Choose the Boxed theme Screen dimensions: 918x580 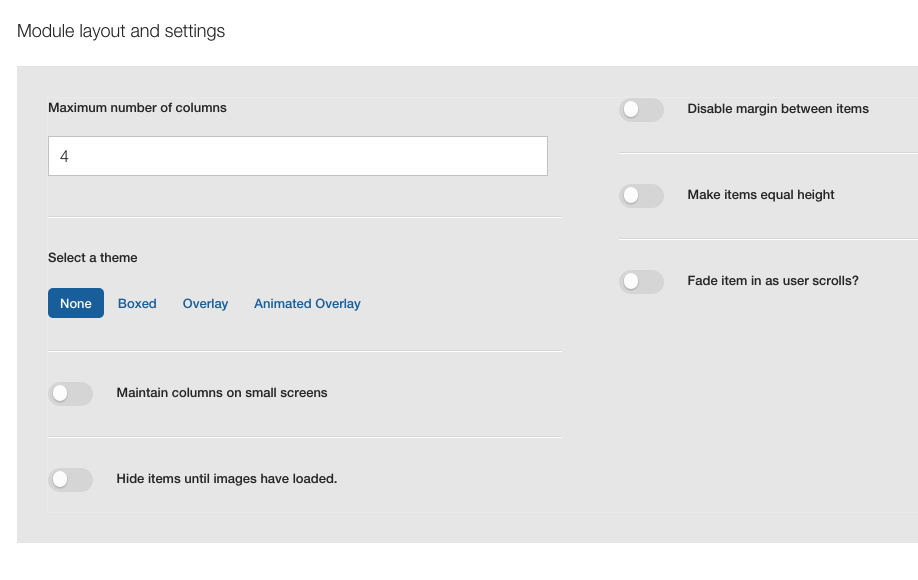[137, 304]
